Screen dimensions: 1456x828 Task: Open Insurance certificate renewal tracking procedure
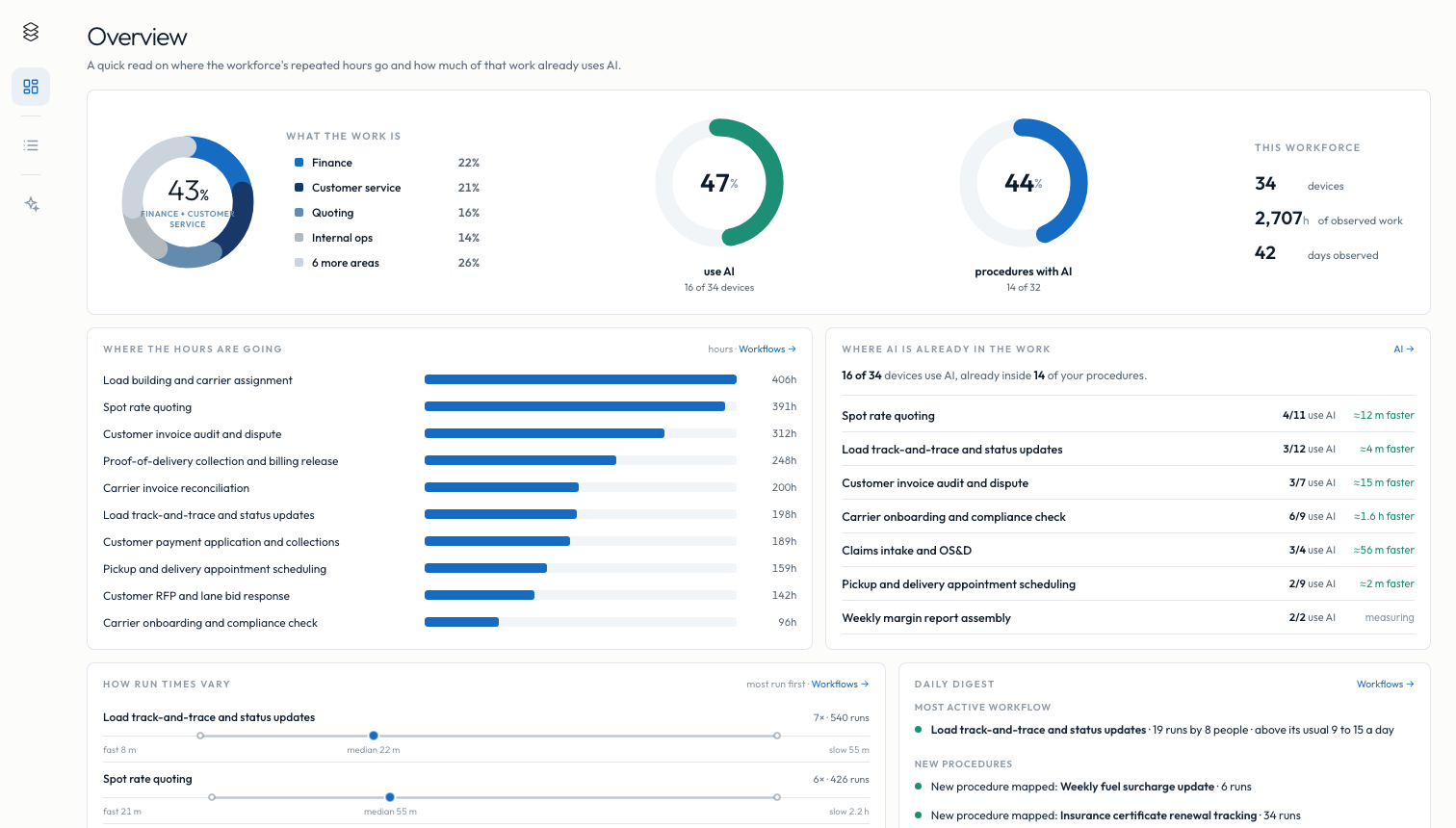(1158, 815)
